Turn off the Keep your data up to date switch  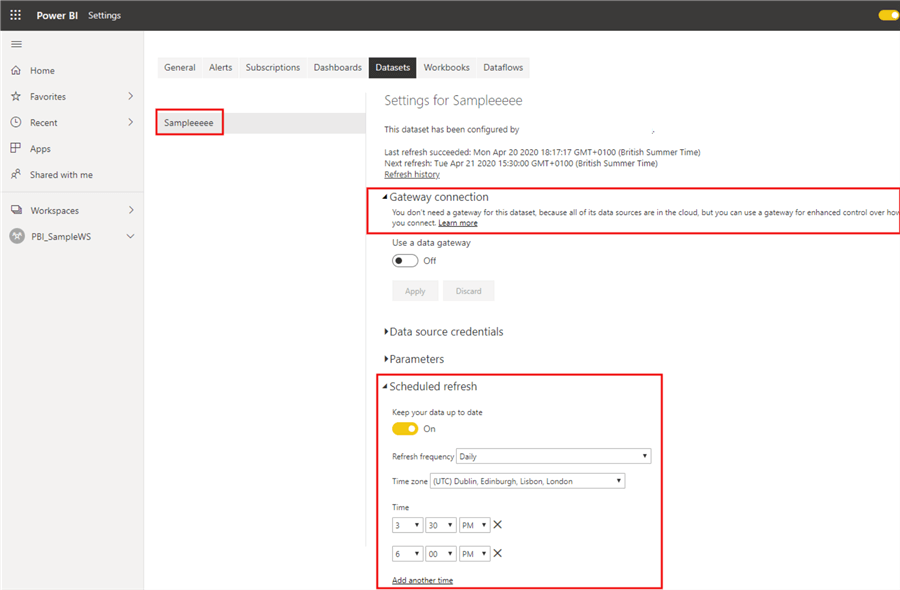pyautogui.click(x=405, y=429)
